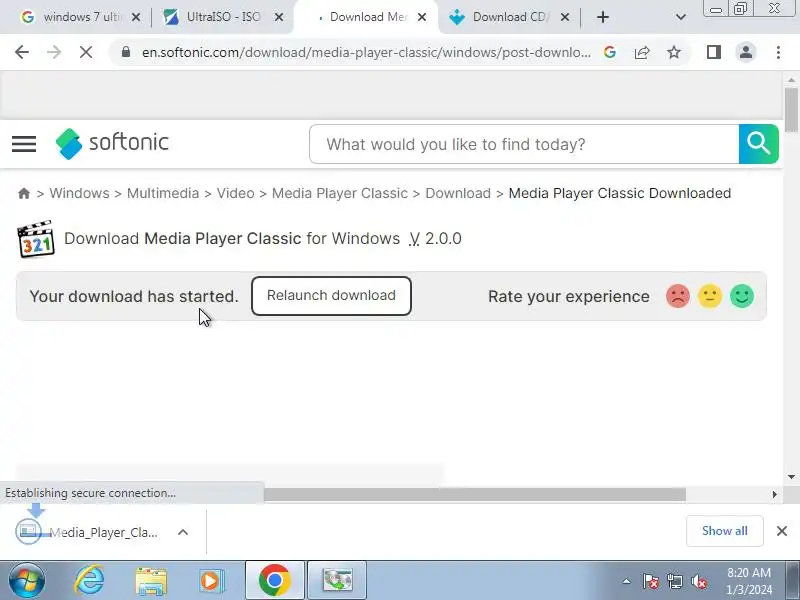Click the blue search magnifier button

pos(758,144)
